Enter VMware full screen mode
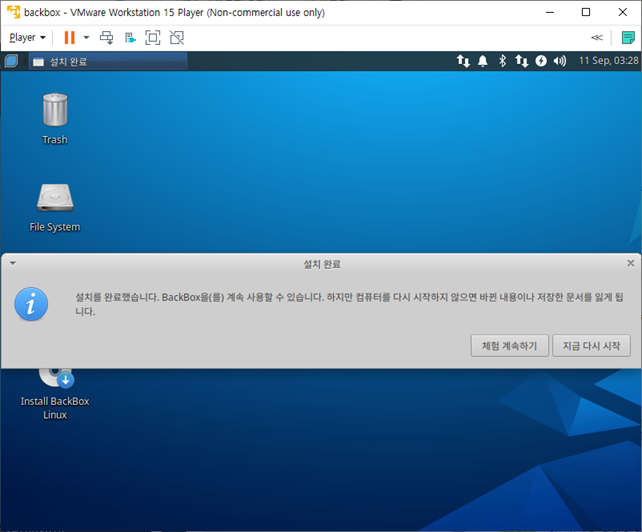Image resolution: width=642 pixels, height=532 pixels. point(153,38)
